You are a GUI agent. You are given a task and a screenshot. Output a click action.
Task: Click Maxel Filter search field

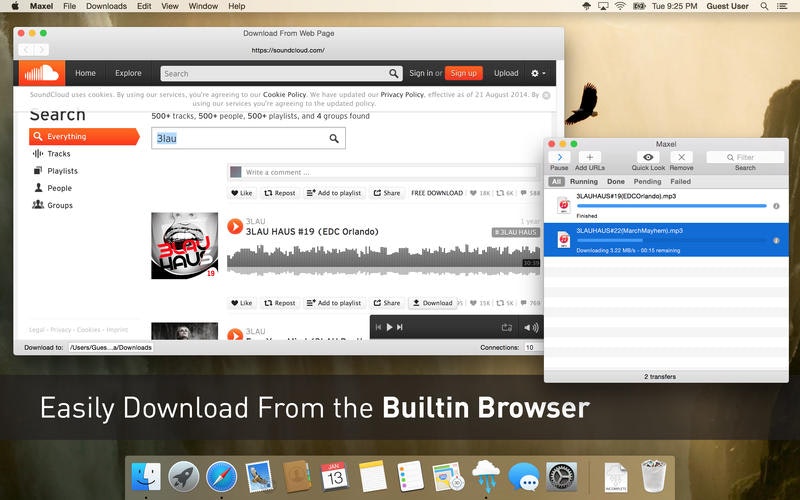click(745, 157)
